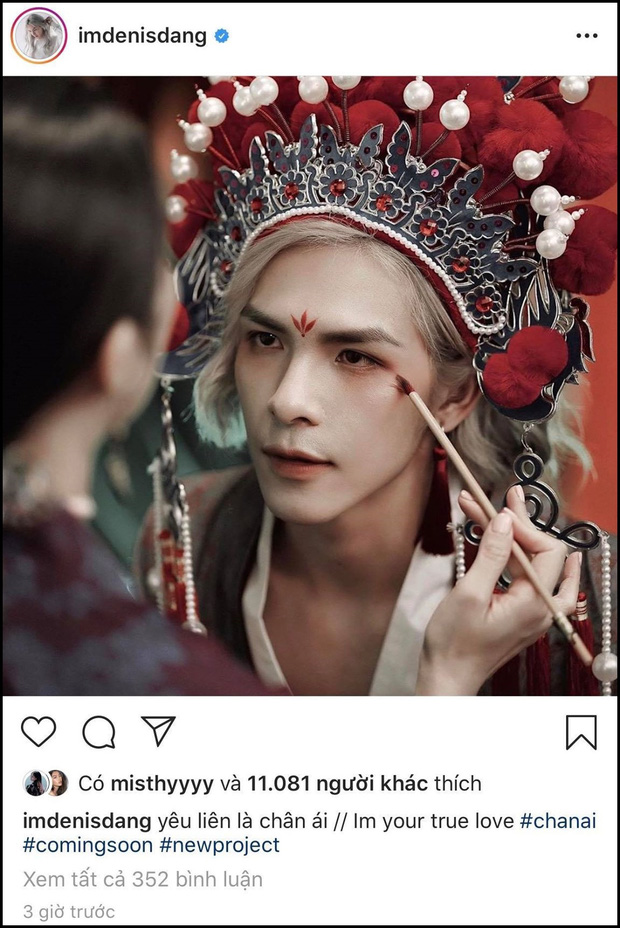620x928 pixels.
Task: Open comments via speech bubble icon
Action: pyautogui.click(x=98, y=732)
